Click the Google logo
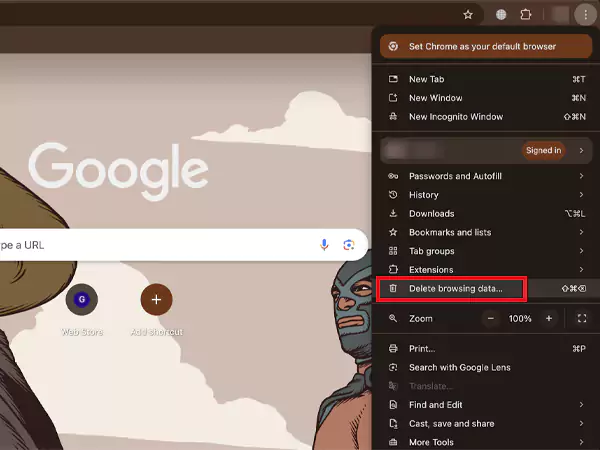The image size is (600, 450). click(119, 171)
